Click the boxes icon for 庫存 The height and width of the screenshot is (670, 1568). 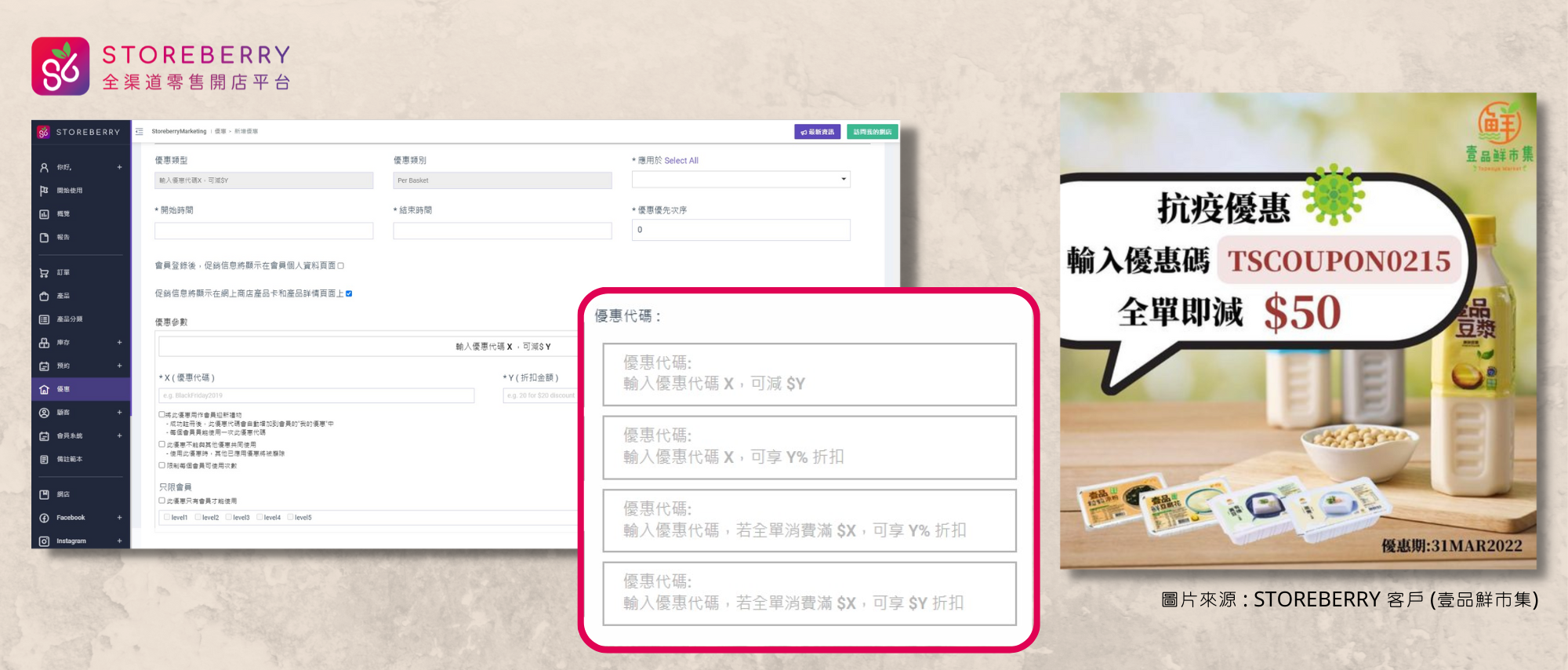coord(44,343)
